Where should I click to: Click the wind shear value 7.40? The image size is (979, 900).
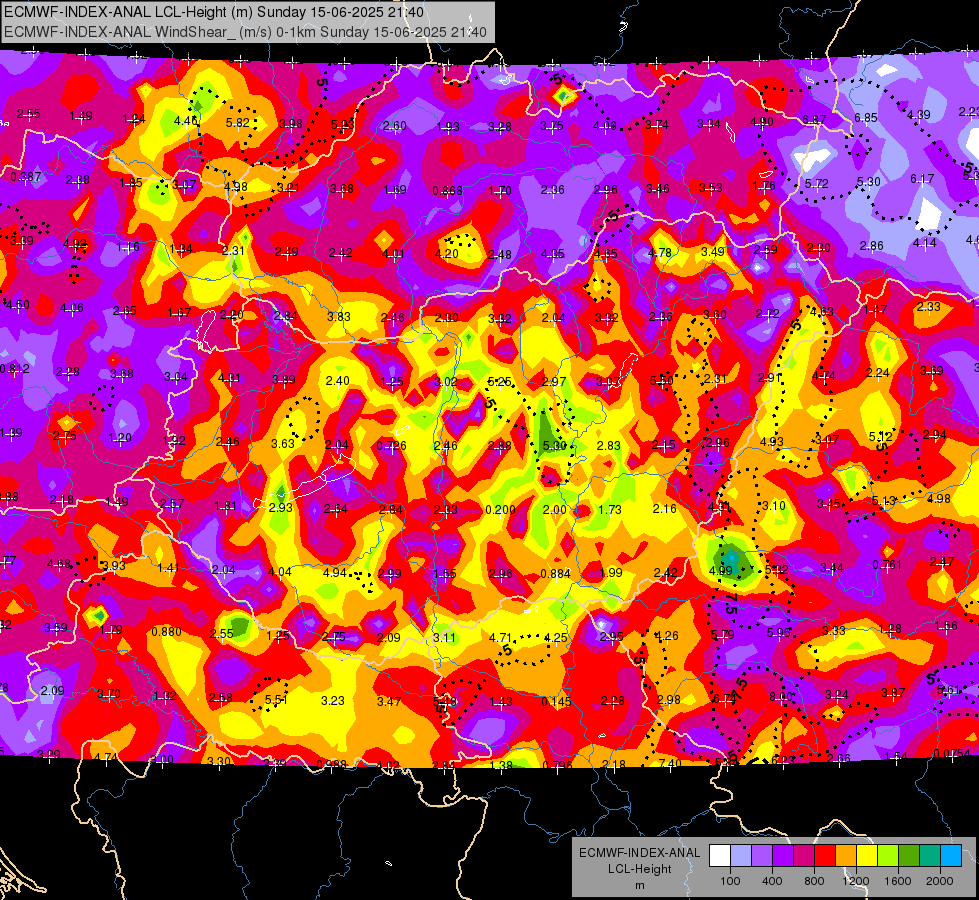click(669, 763)
